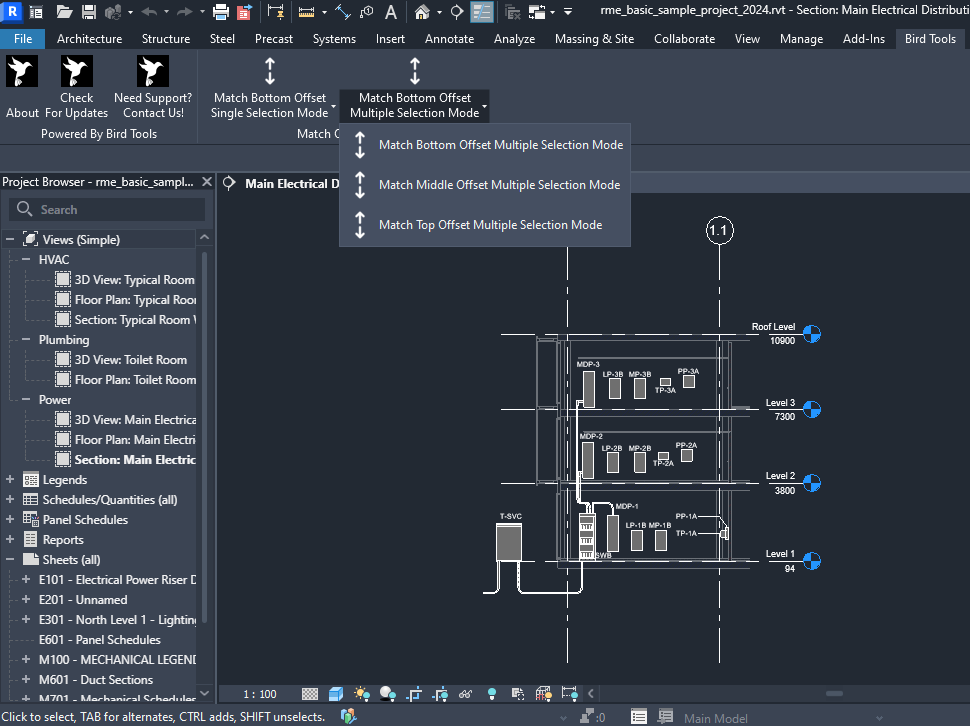Viewport: 970px width, 726px height.
Task: Open a project with the folder icon
Action: click(x=64, y=12)
